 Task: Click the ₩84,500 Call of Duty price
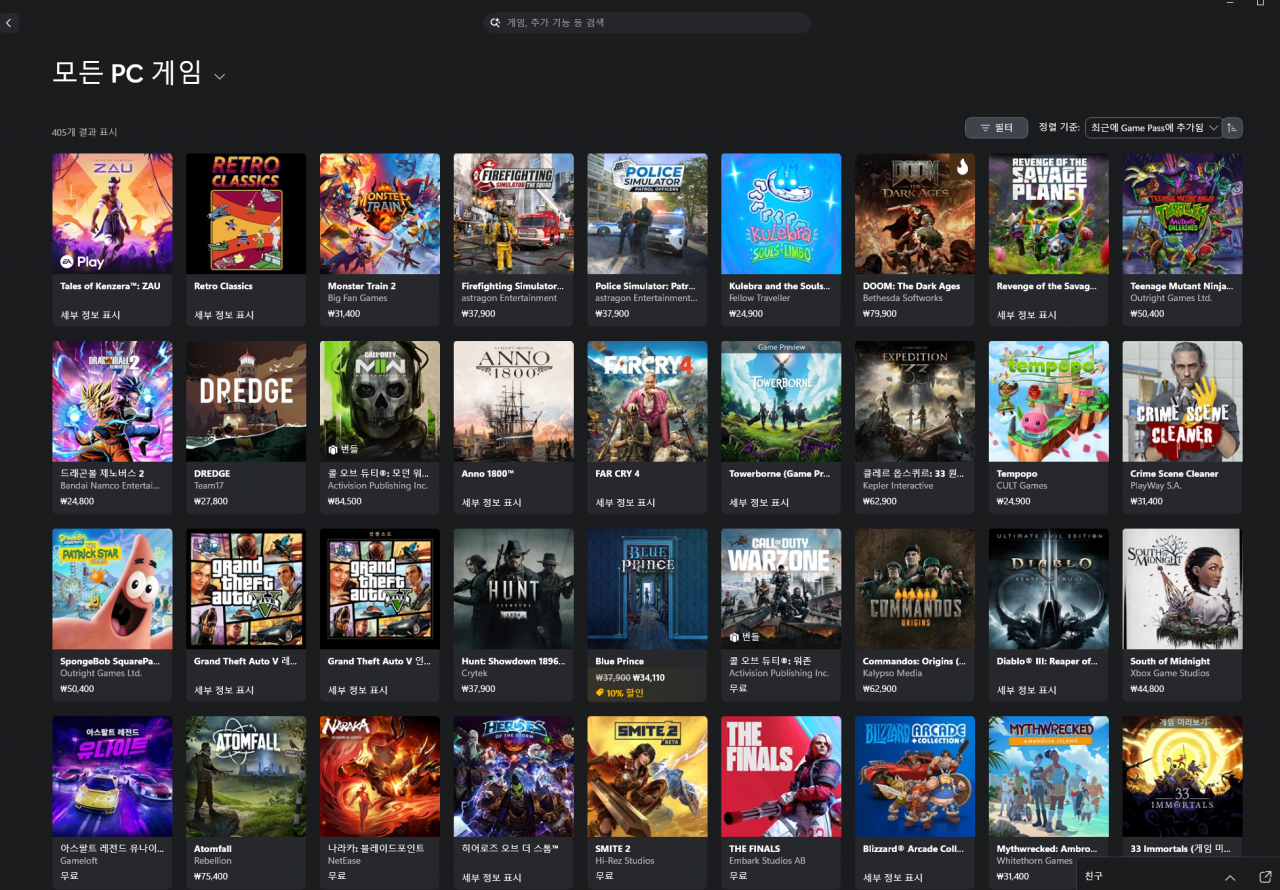345,501
